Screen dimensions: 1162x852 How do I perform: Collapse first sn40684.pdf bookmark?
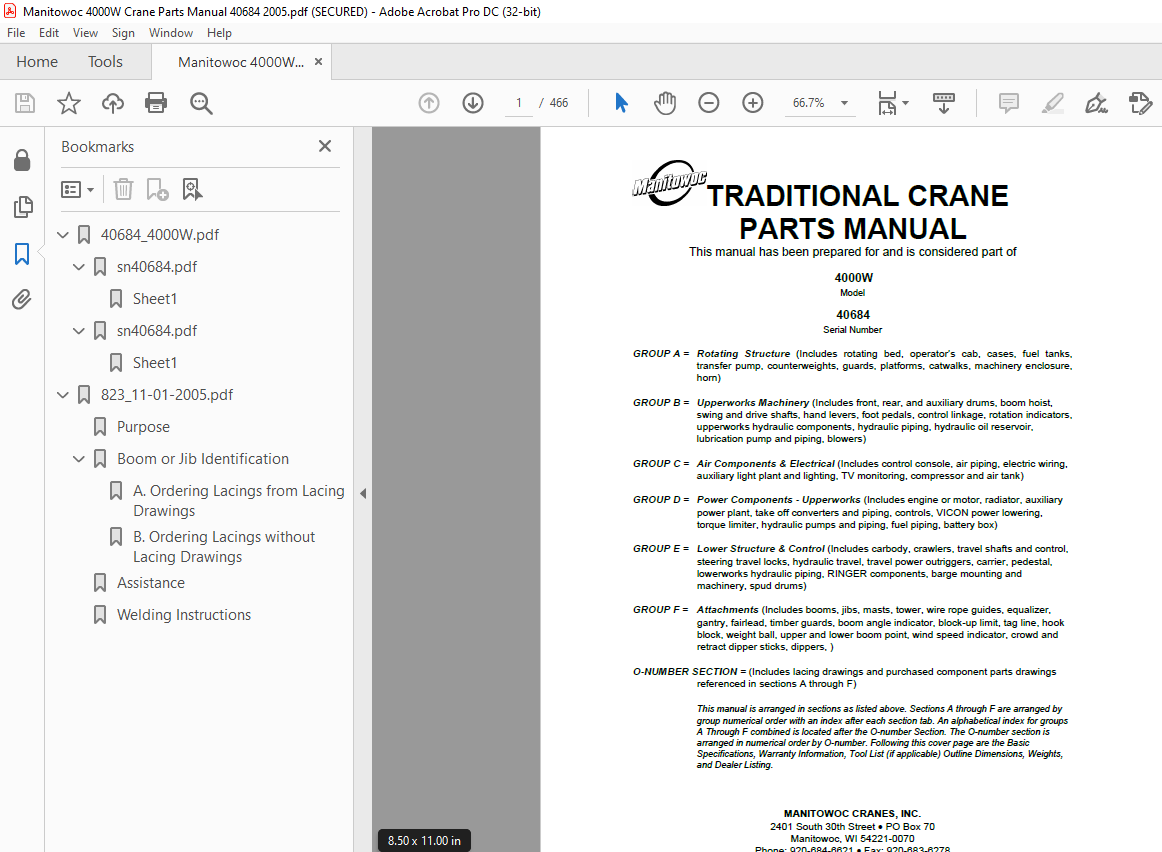click(79, 267)
